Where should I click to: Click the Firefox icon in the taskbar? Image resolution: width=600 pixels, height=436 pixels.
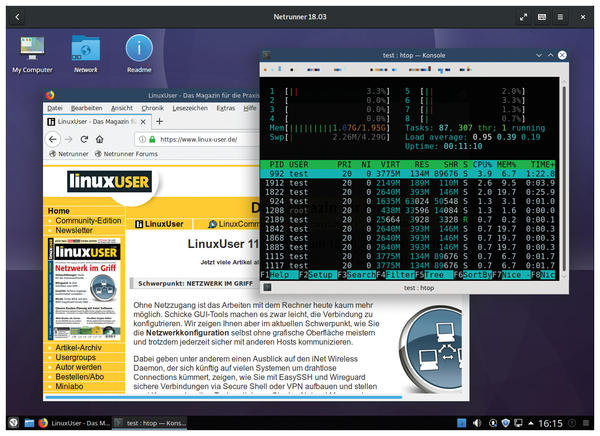(43, 423)
